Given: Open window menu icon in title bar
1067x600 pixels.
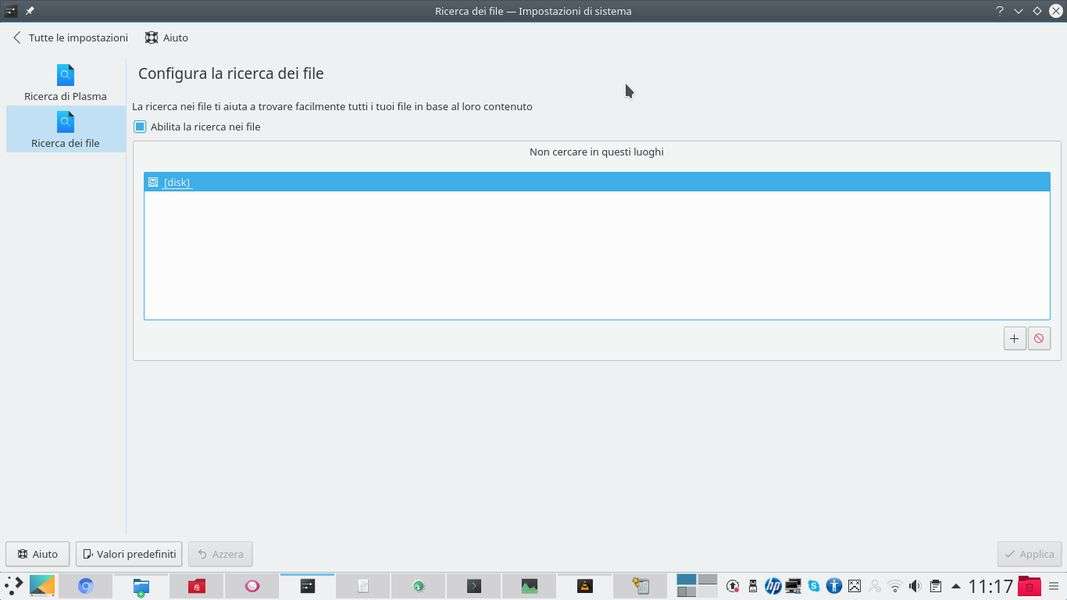Looking at the screenshot, I should coord(11,11).
